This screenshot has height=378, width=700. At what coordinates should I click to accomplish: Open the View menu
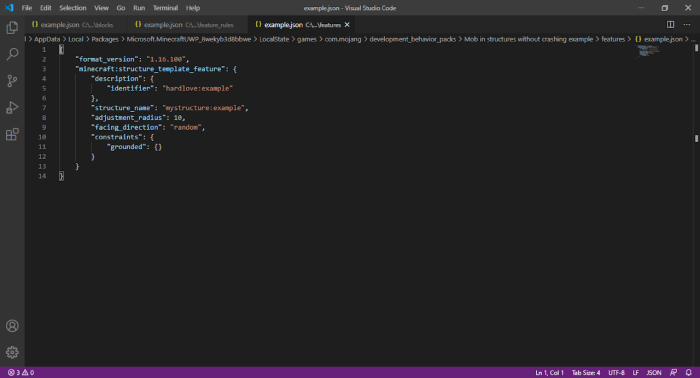pyautogui.click(x=101, y=8)
